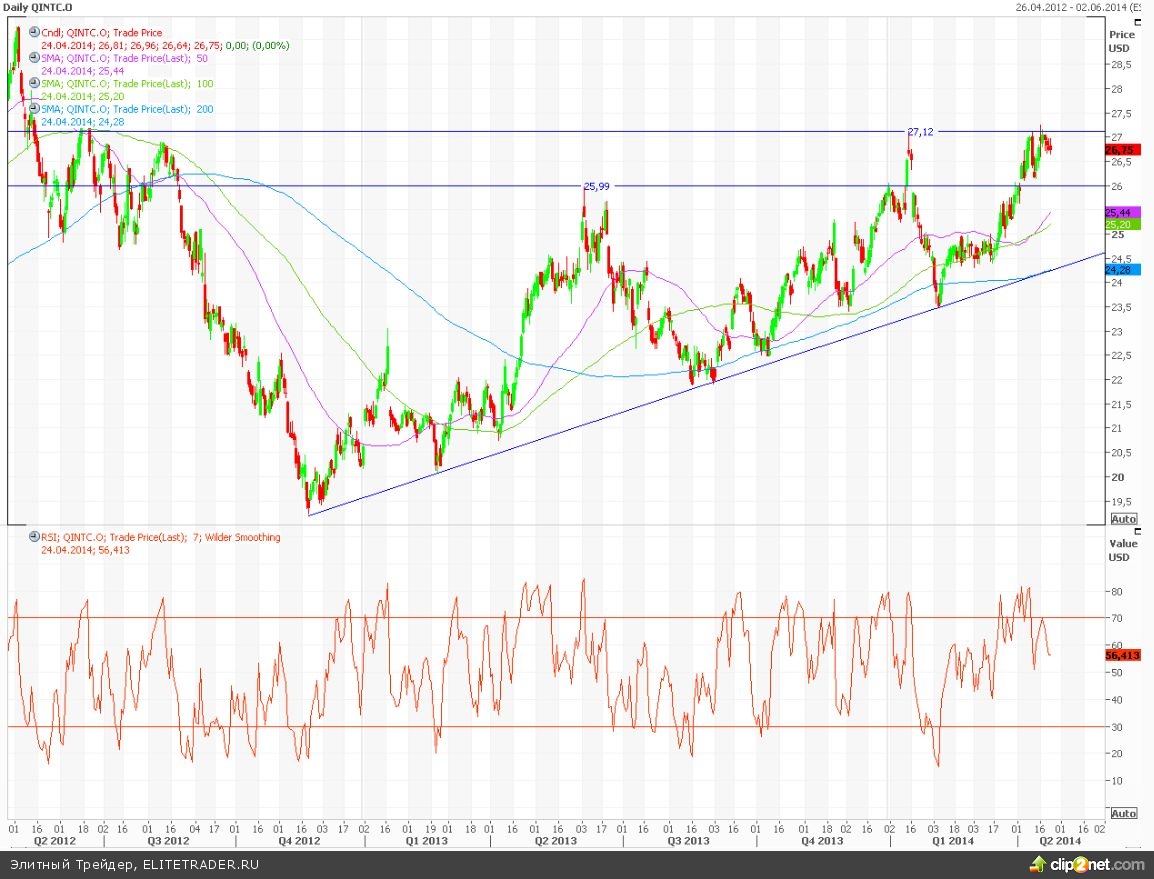The width and height of the screenshot is (1154, 879).
Task: Click the clock icon next to SMA 100
Action: [x=34, y=83]
